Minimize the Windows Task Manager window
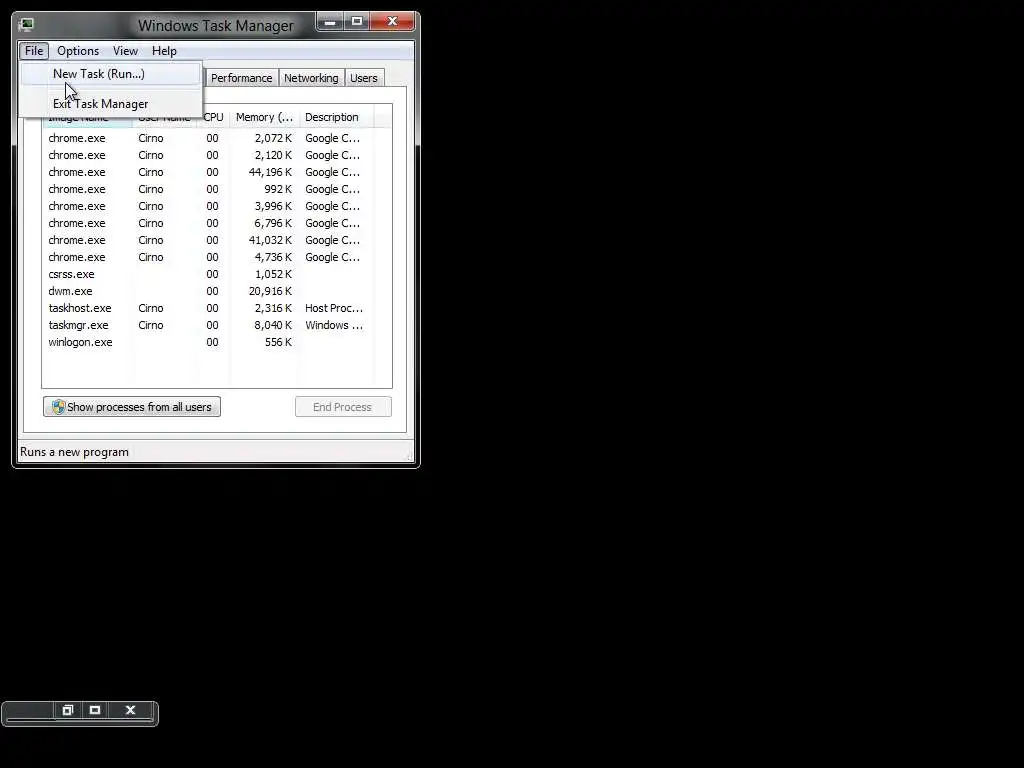 [x=330, y=22]
